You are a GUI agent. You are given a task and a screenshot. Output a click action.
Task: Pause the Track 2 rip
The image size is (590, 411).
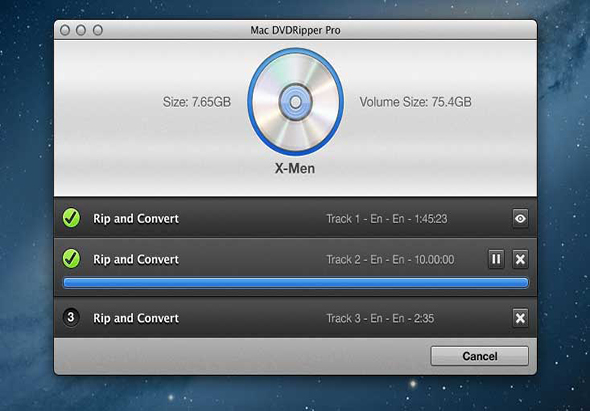coord(496,259)
